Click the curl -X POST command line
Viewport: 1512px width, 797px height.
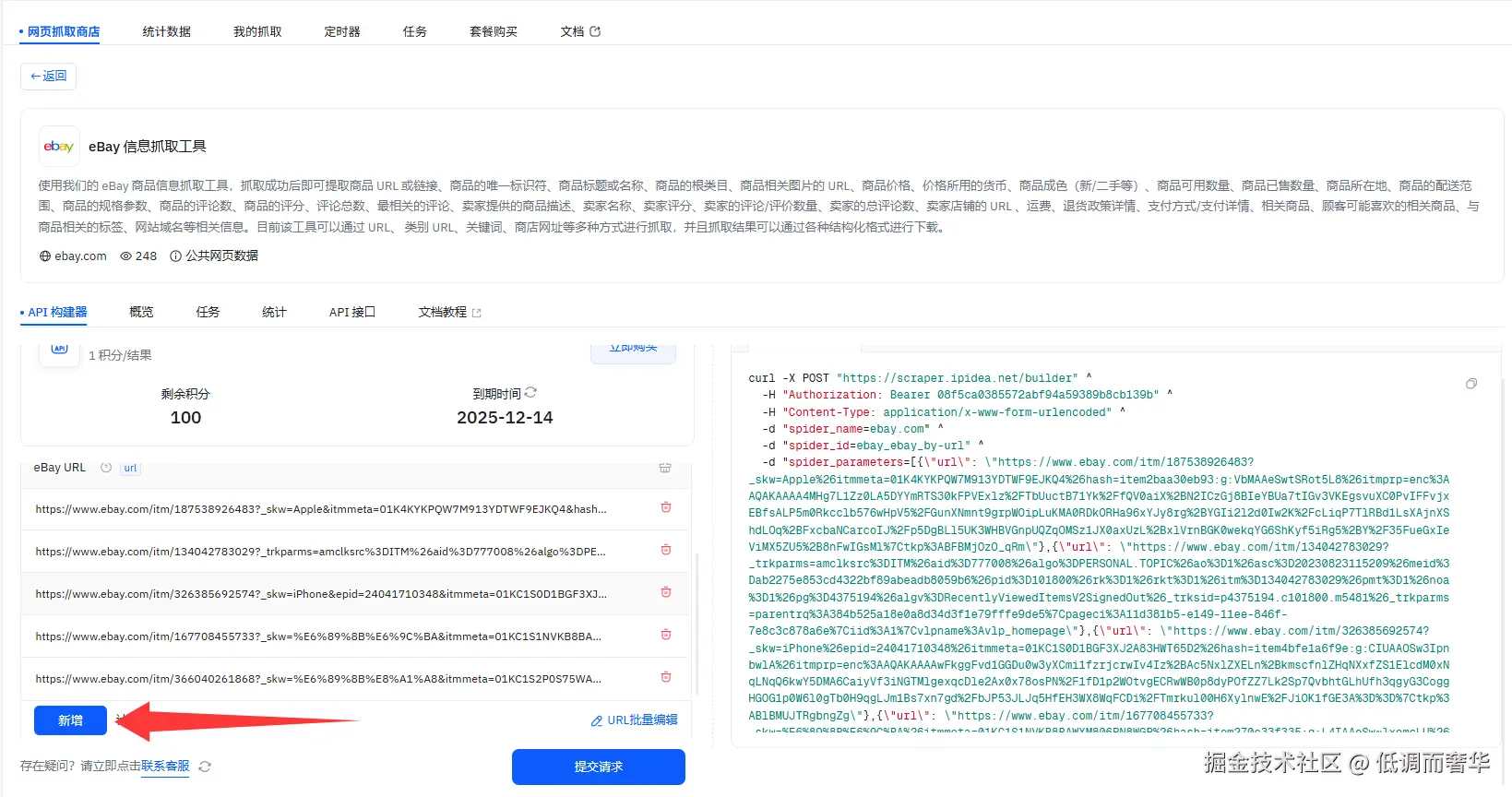(x=920, y=378)
